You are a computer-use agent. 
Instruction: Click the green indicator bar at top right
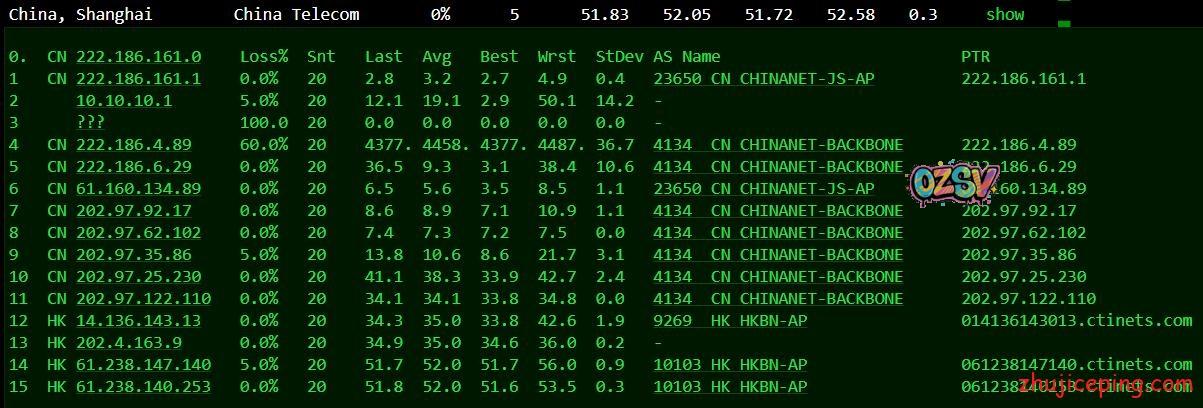[x=1064, y=15]
